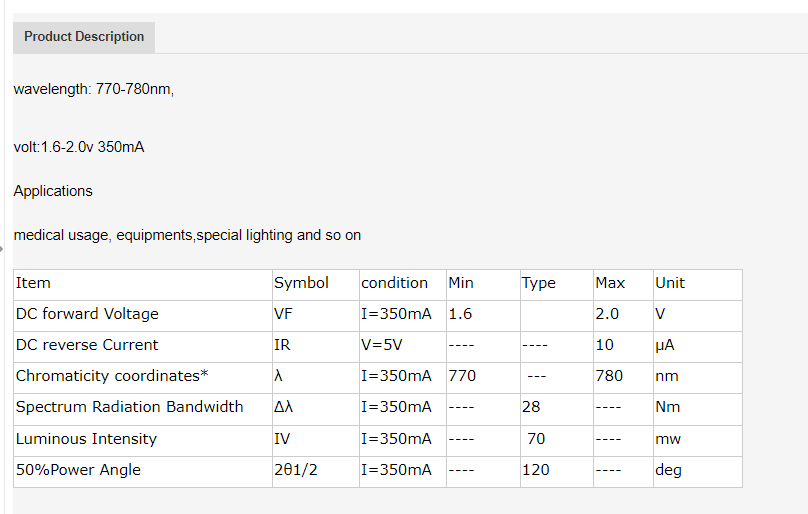This screenshot has height=514, width=808.
Task: Click the medical usage description line
Action: click(x=187, y=235)
